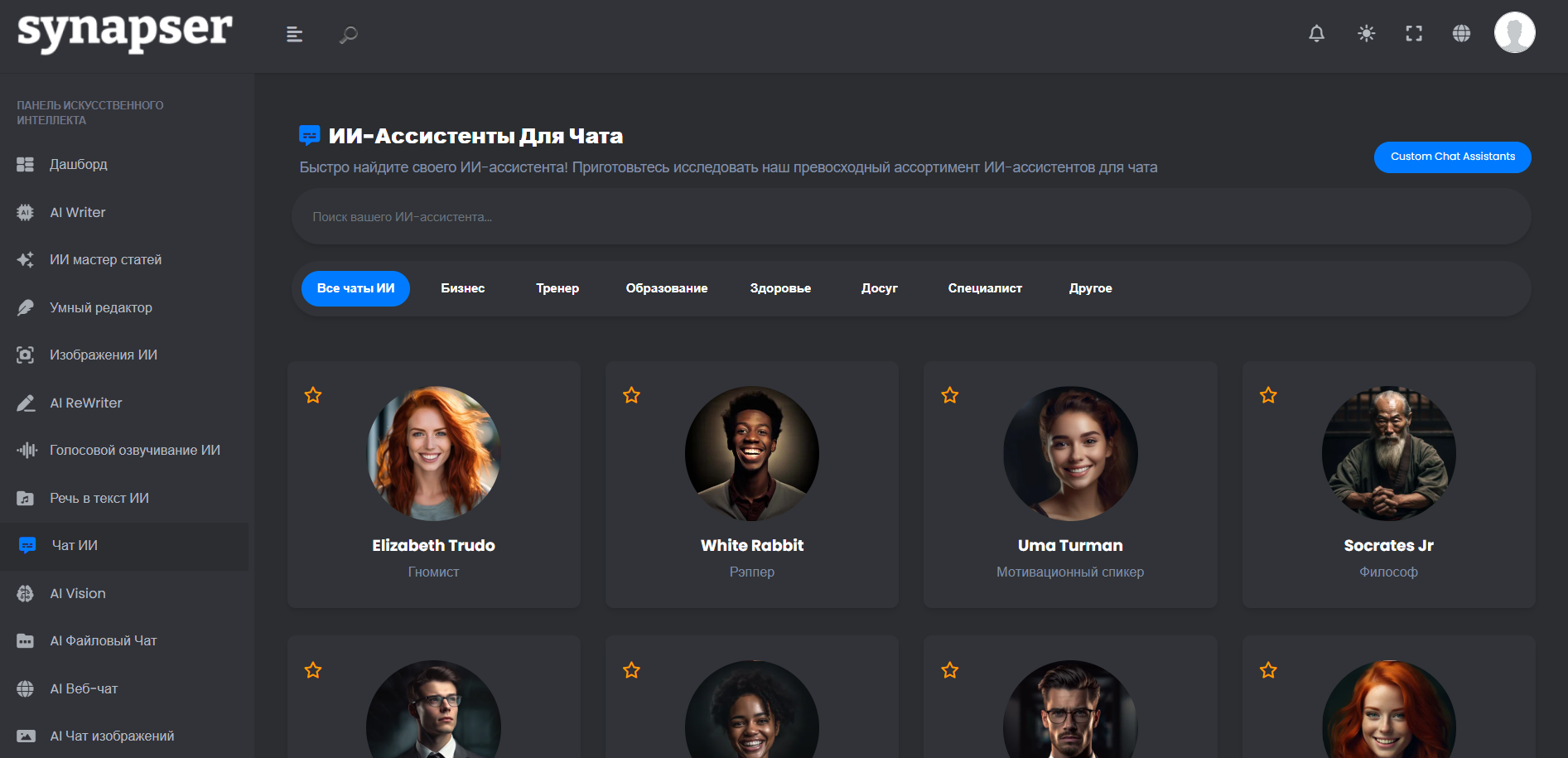
Task: Click the synapser logo
Action: (124, 31)
